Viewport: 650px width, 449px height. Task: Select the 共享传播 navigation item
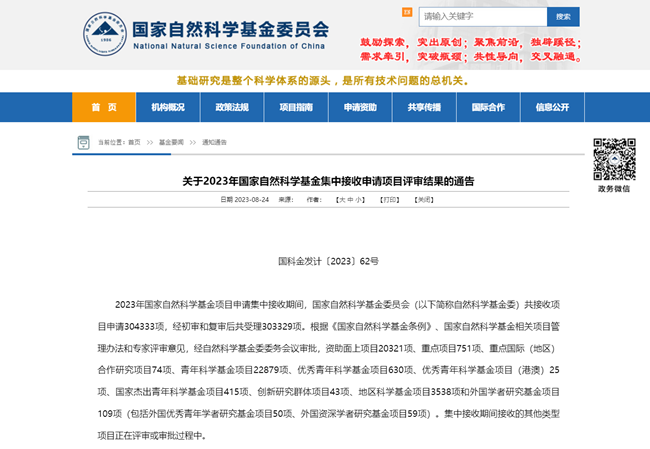click(424, 107)
